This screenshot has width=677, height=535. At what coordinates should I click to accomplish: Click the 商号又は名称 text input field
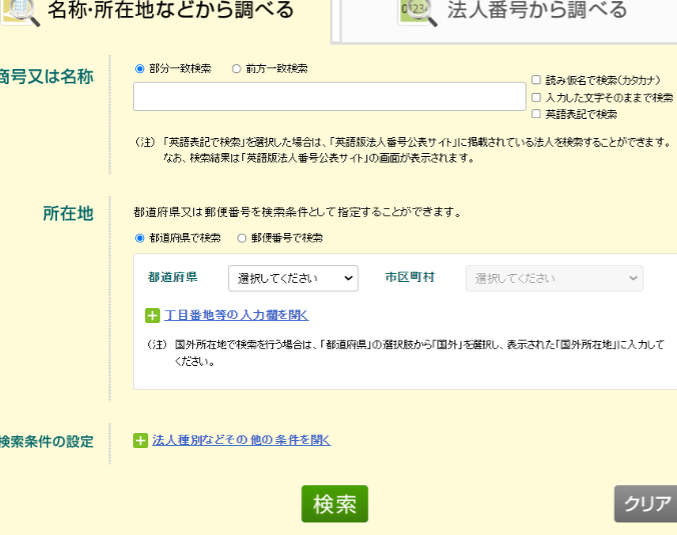329,96
